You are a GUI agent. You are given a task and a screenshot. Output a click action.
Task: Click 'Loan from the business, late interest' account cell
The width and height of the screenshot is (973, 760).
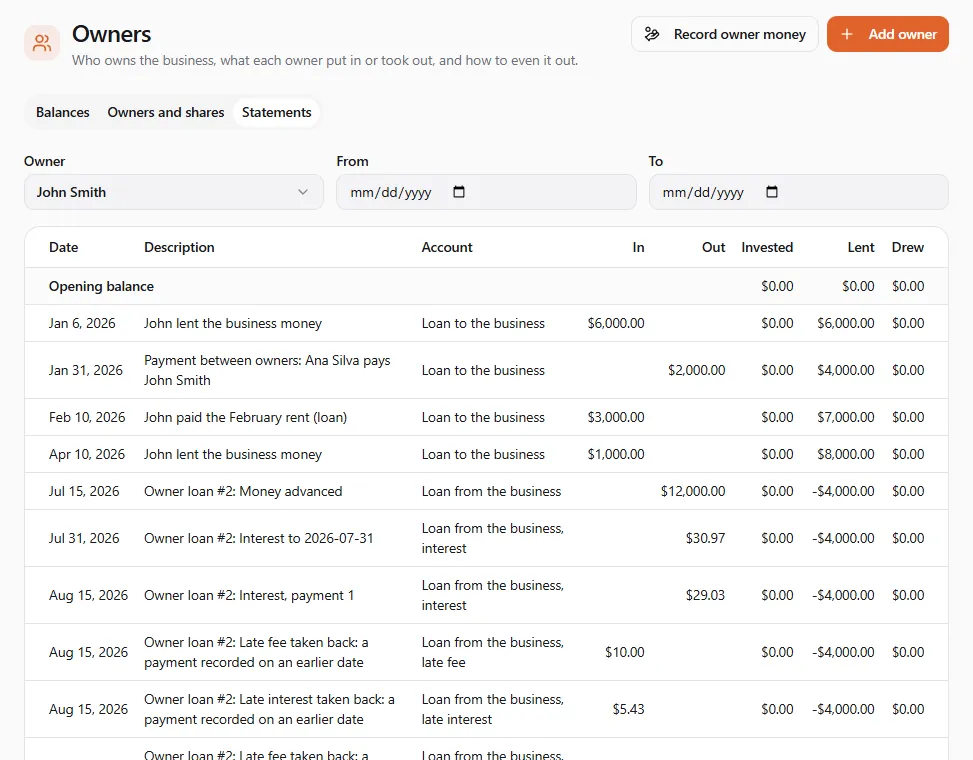(493, 710)
